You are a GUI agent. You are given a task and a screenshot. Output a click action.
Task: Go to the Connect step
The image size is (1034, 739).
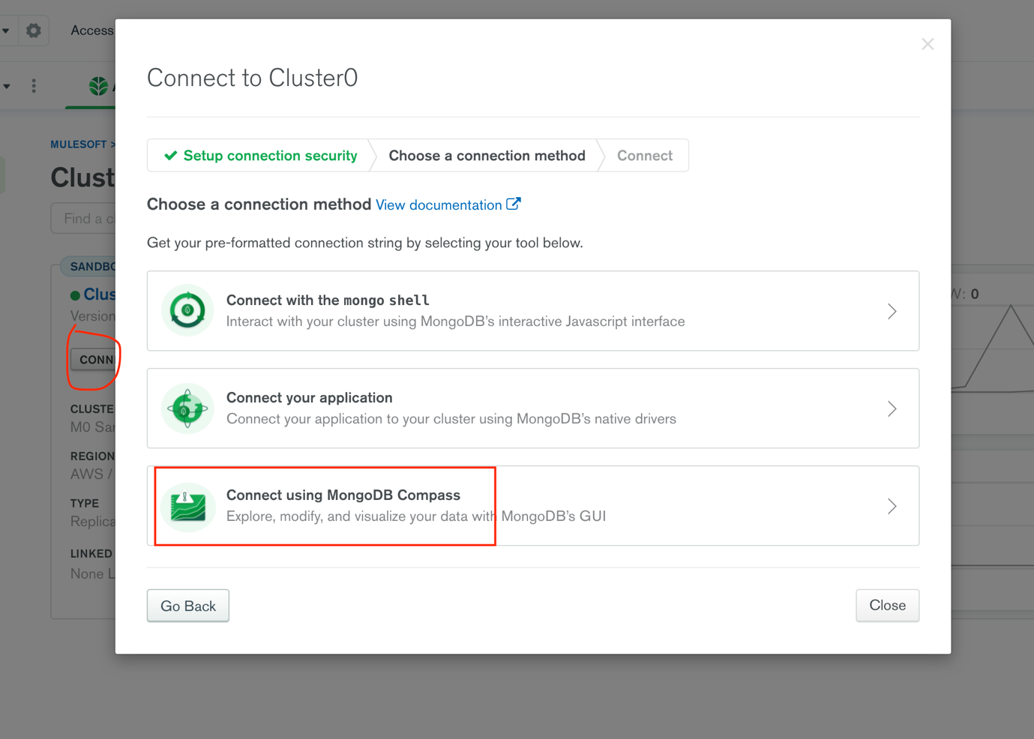pos(644,156)
